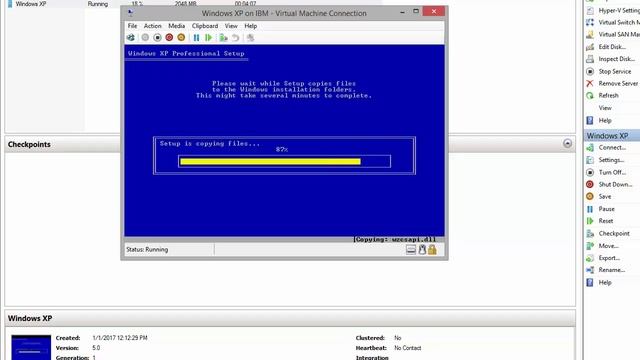640x360 pixels.
Task: Click the greyed-out Start toolbar icon
Action: point(145,38)
